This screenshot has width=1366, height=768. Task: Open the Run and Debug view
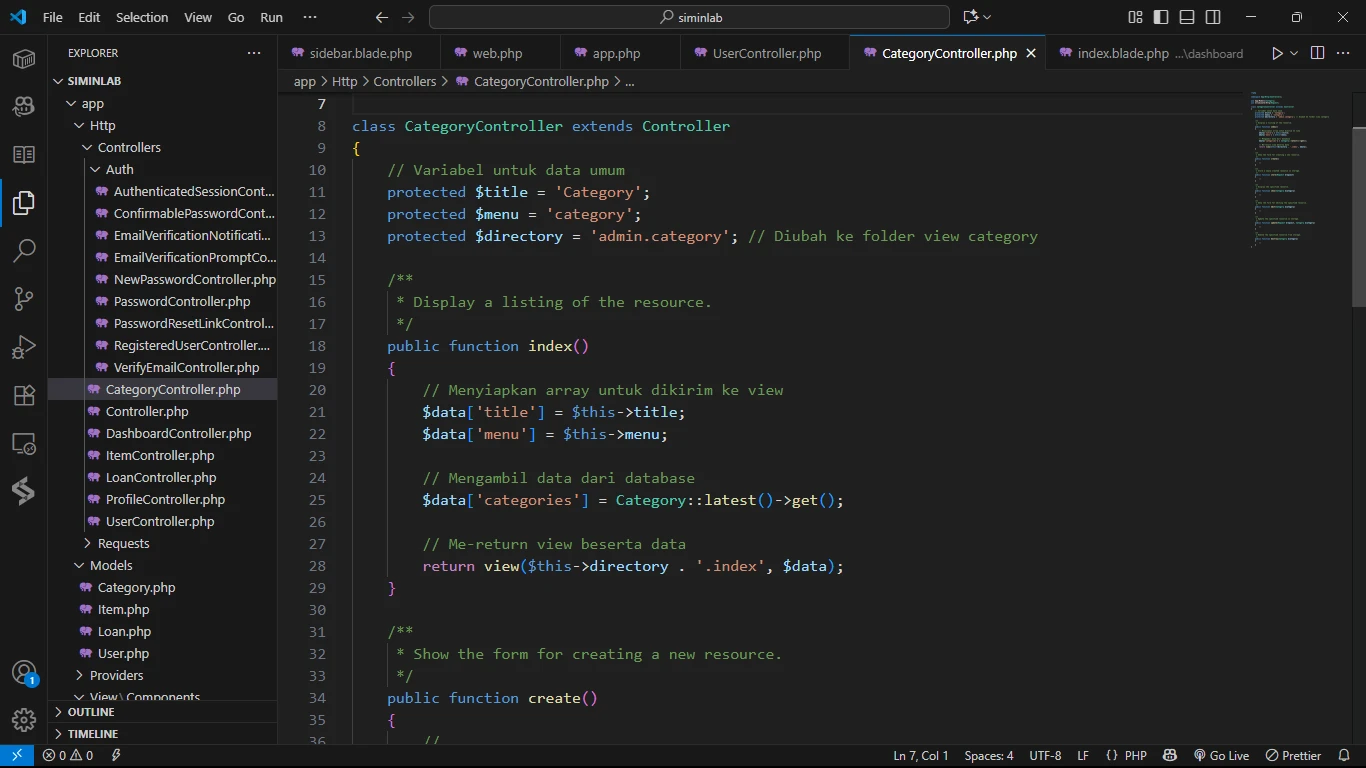24,347
